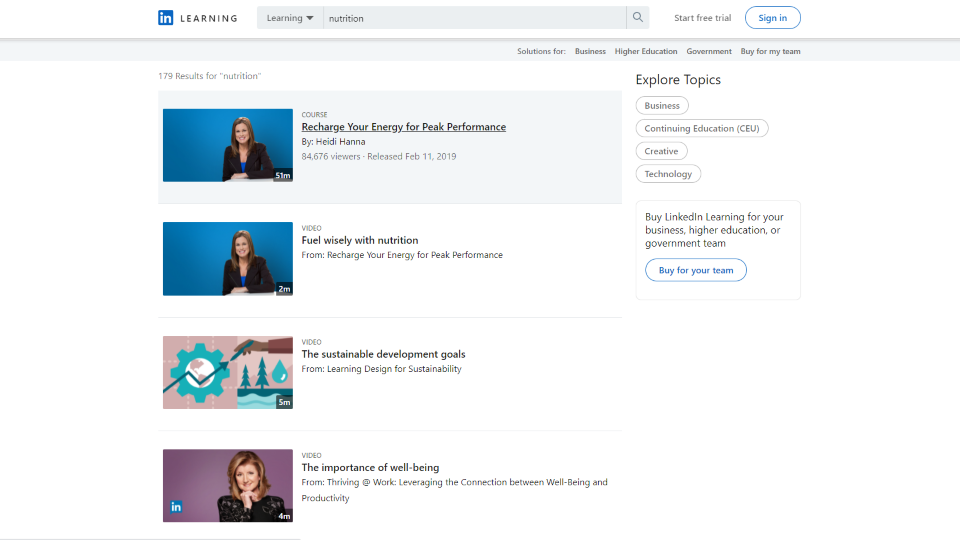Image resolution: width=960 pixels, height=540 pixels.
Task: Open Fuel wisely with nutrition video
Action: click(360, 240)
